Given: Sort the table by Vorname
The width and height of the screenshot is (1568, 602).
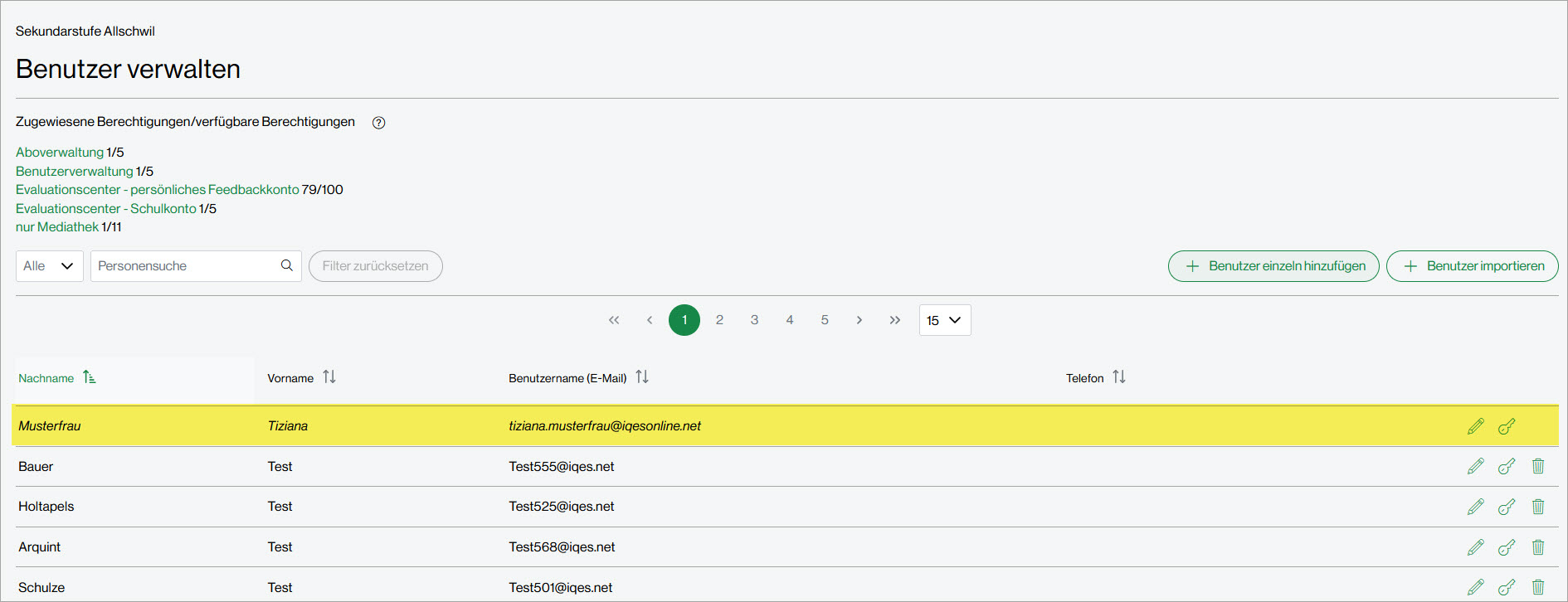Looking at the screenshot, I should 329,377.
